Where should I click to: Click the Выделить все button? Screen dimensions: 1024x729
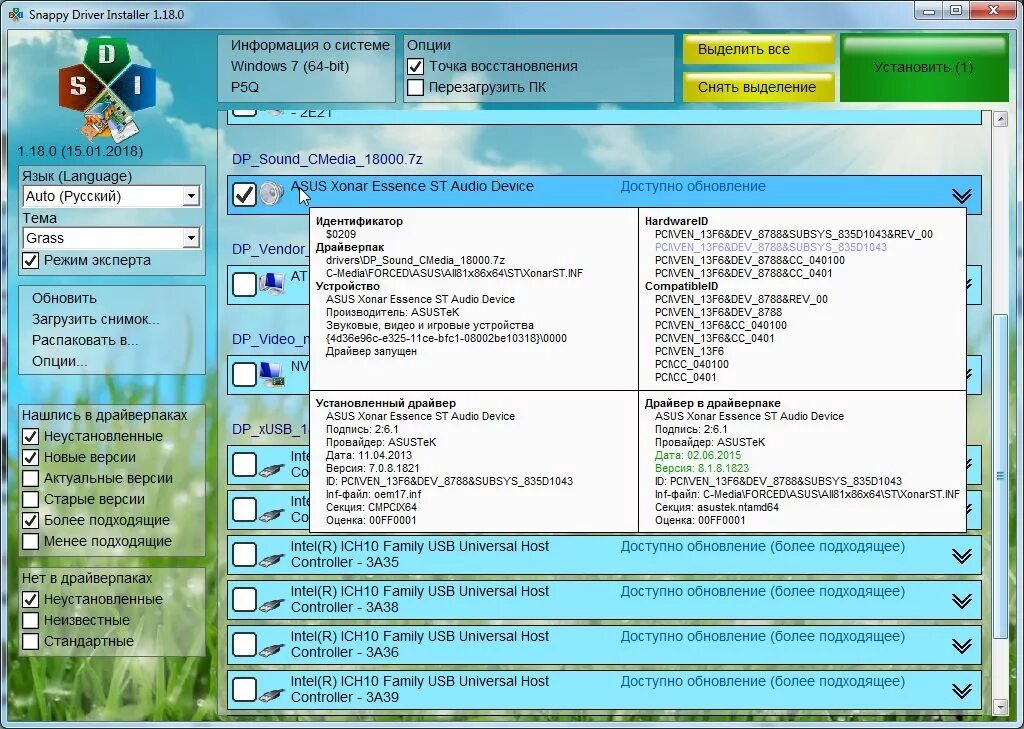pyautogui.click(x=758, y=50)
